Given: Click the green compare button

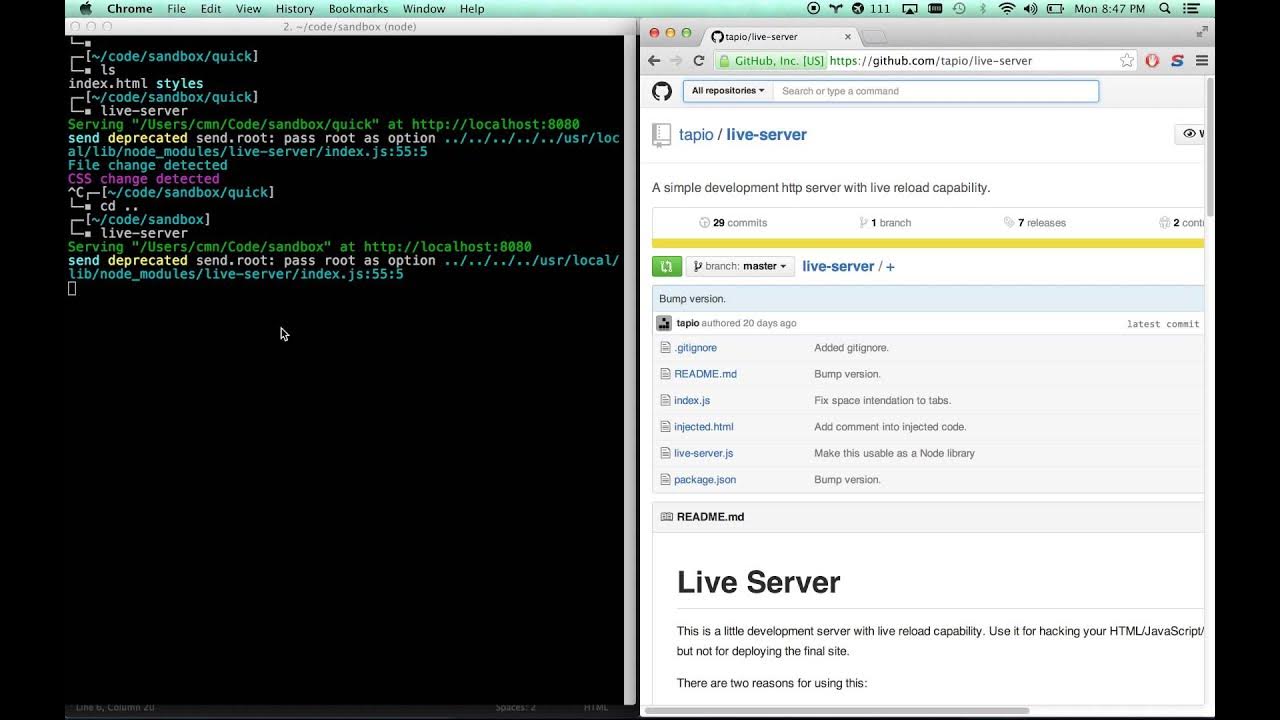Looking at the screenshot, I should coord(666,266).
